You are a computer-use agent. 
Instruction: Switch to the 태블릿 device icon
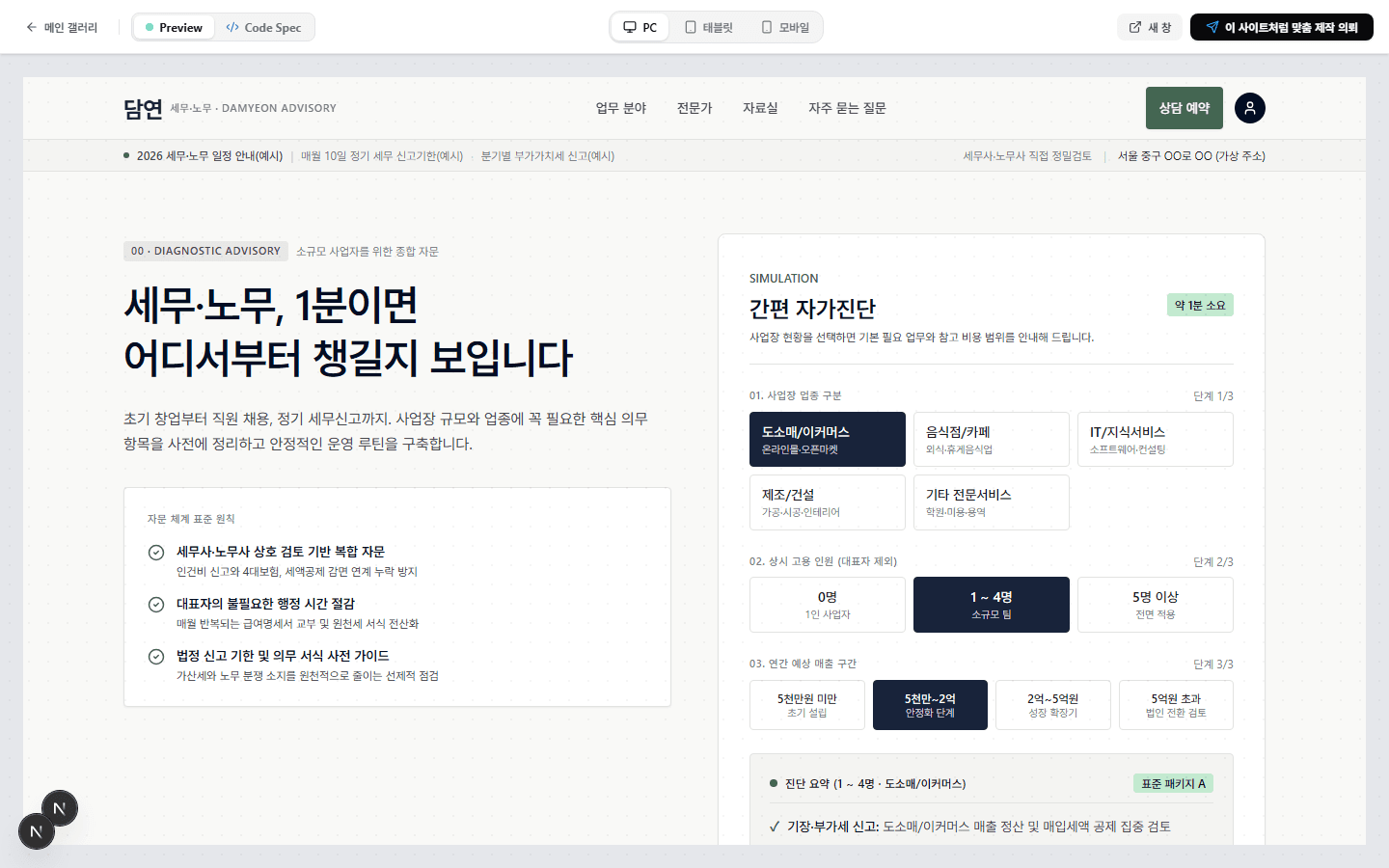coord(691,27)
